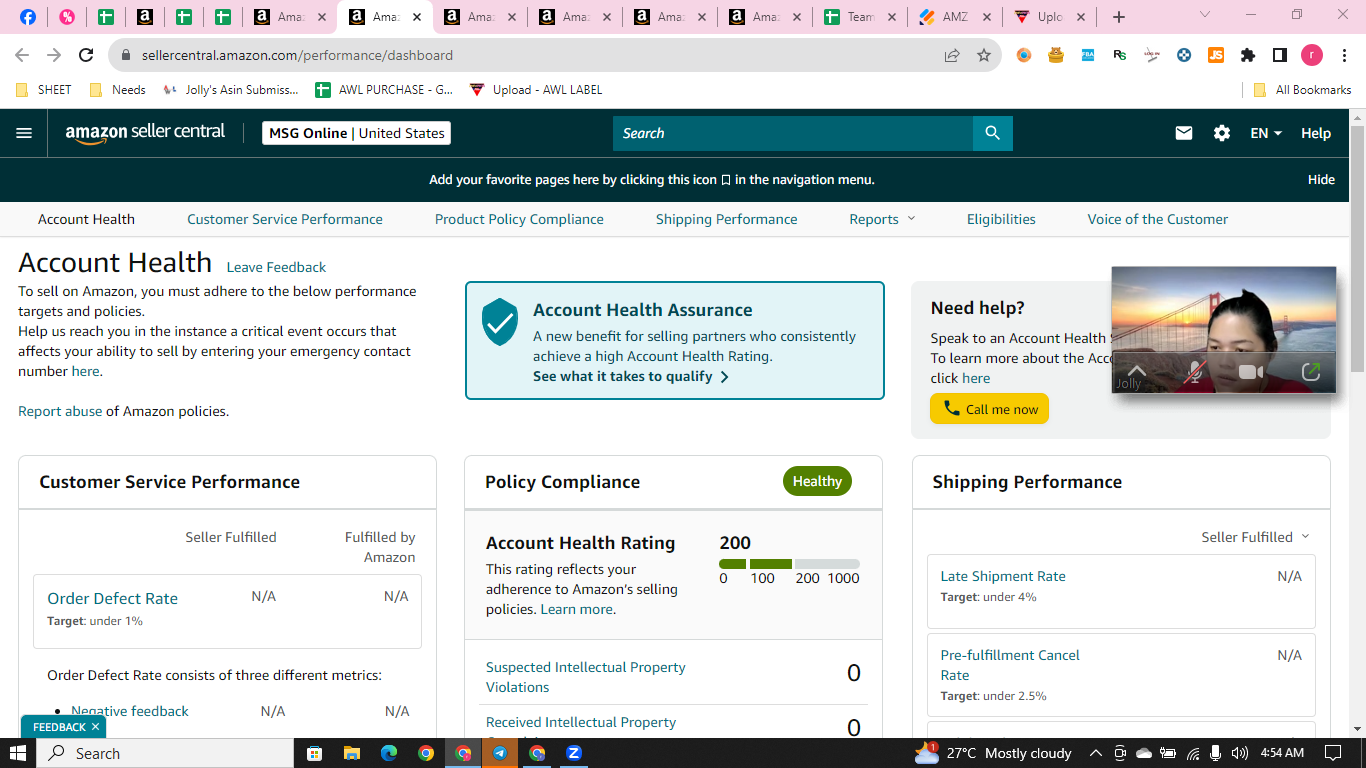Open the system volume speaker icon
The width and height of the screenshot is (1366, 768).
tap(1240, 753)
